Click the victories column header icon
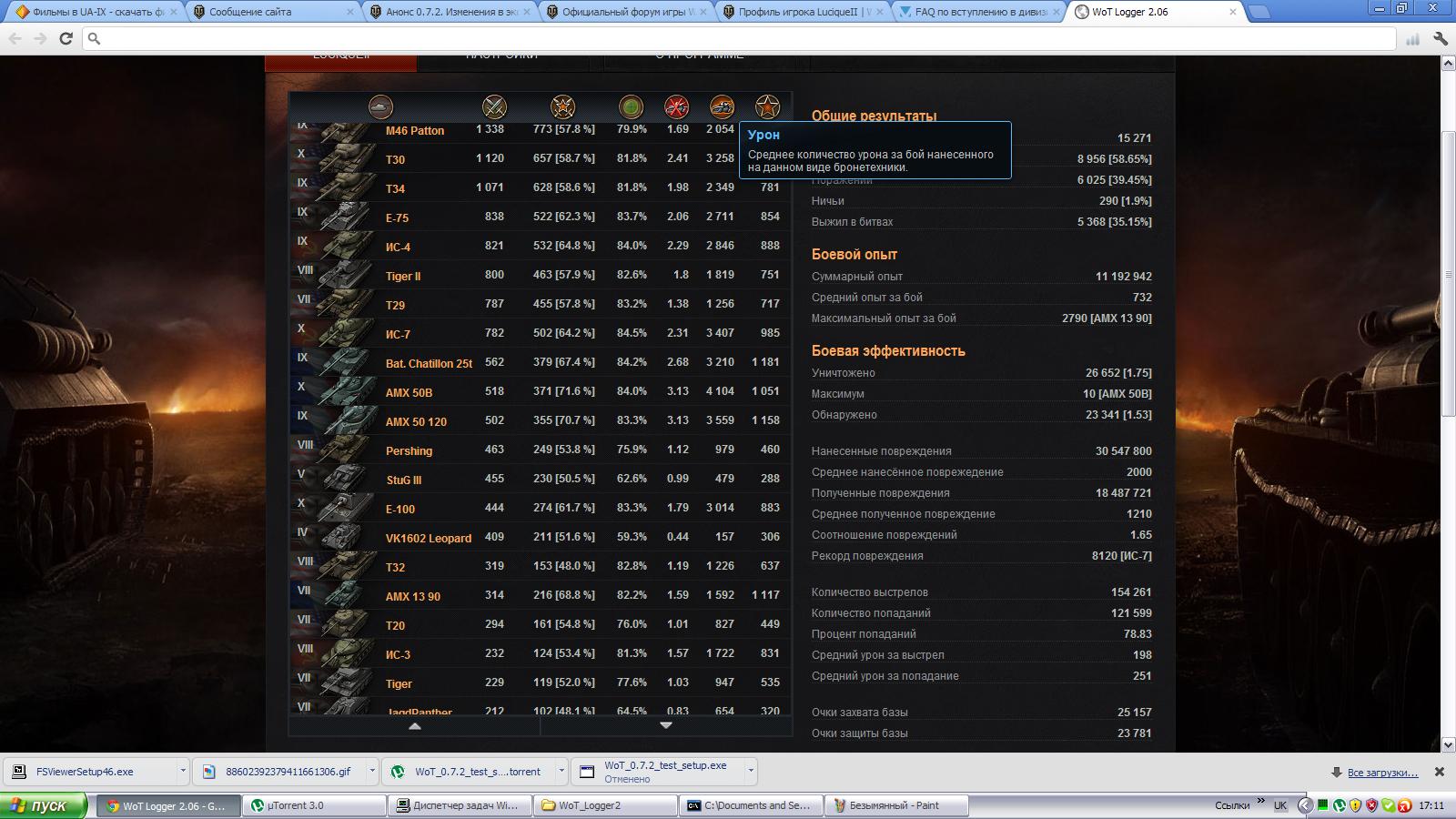This screenshot has width=1456, height=819. tap(563, 107)
